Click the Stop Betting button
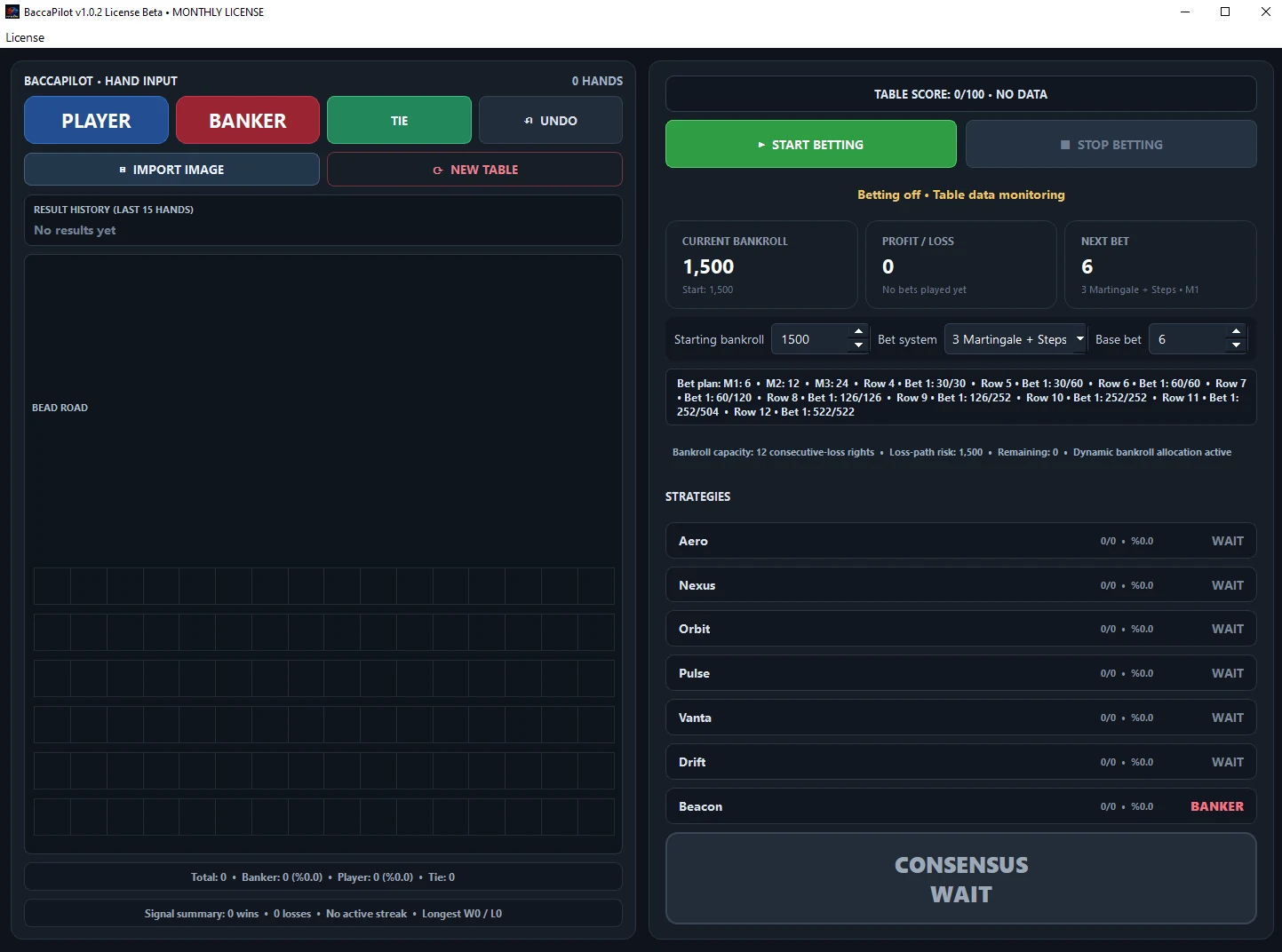The width and height of the screenshot is (1282, 952). pyautogui.click(x=1111, y=144)
